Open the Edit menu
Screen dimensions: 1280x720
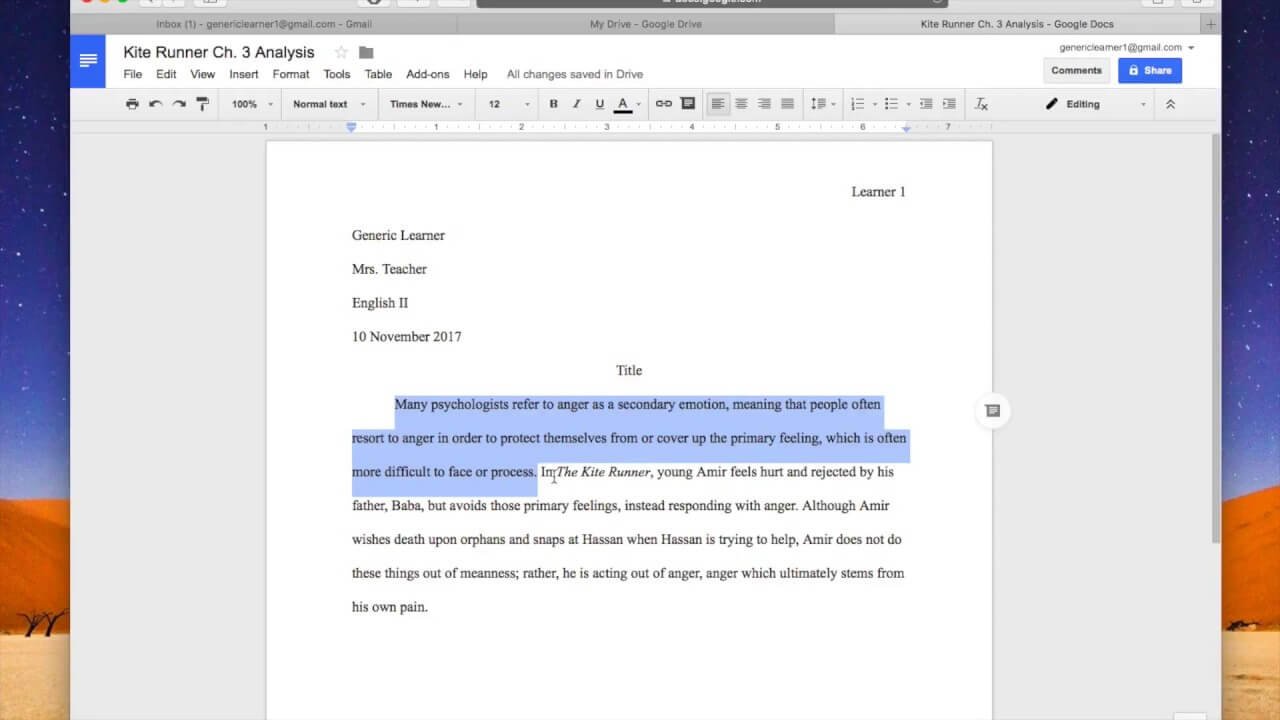[x=166, y=74]
